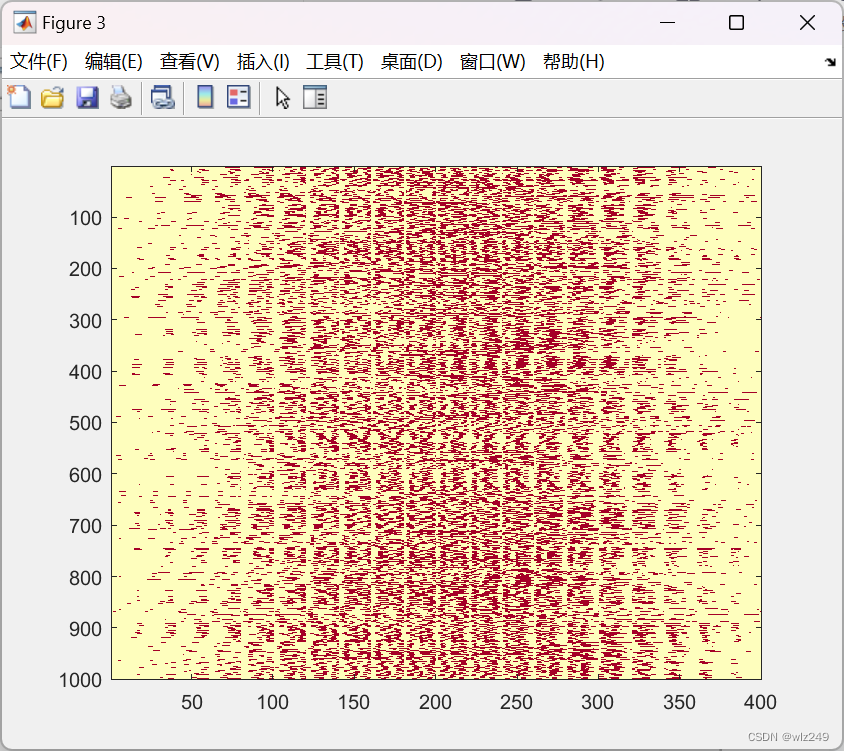Open the 帮助(H) menu
844x751 pixels.
[574, 61]
